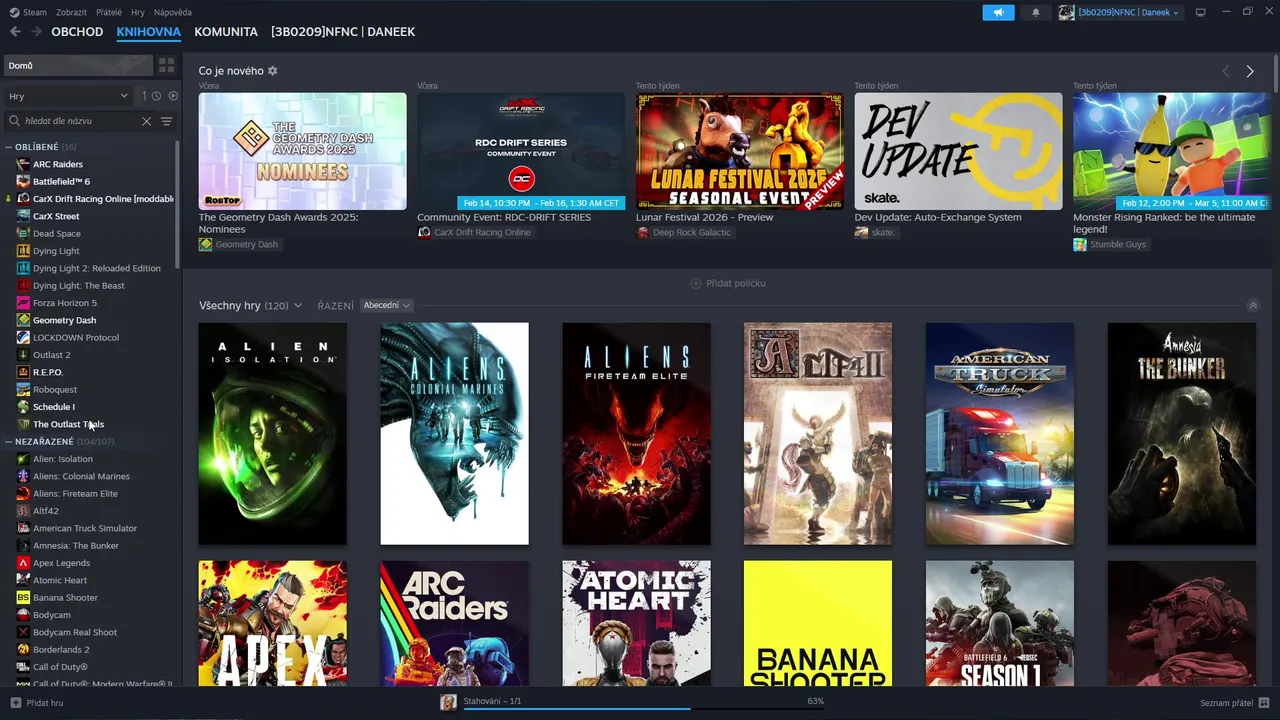Screen dimensions: 1280x720
Task: Open the Zobrazit menu
Action: pyautogui.click(x=71, y=12)
